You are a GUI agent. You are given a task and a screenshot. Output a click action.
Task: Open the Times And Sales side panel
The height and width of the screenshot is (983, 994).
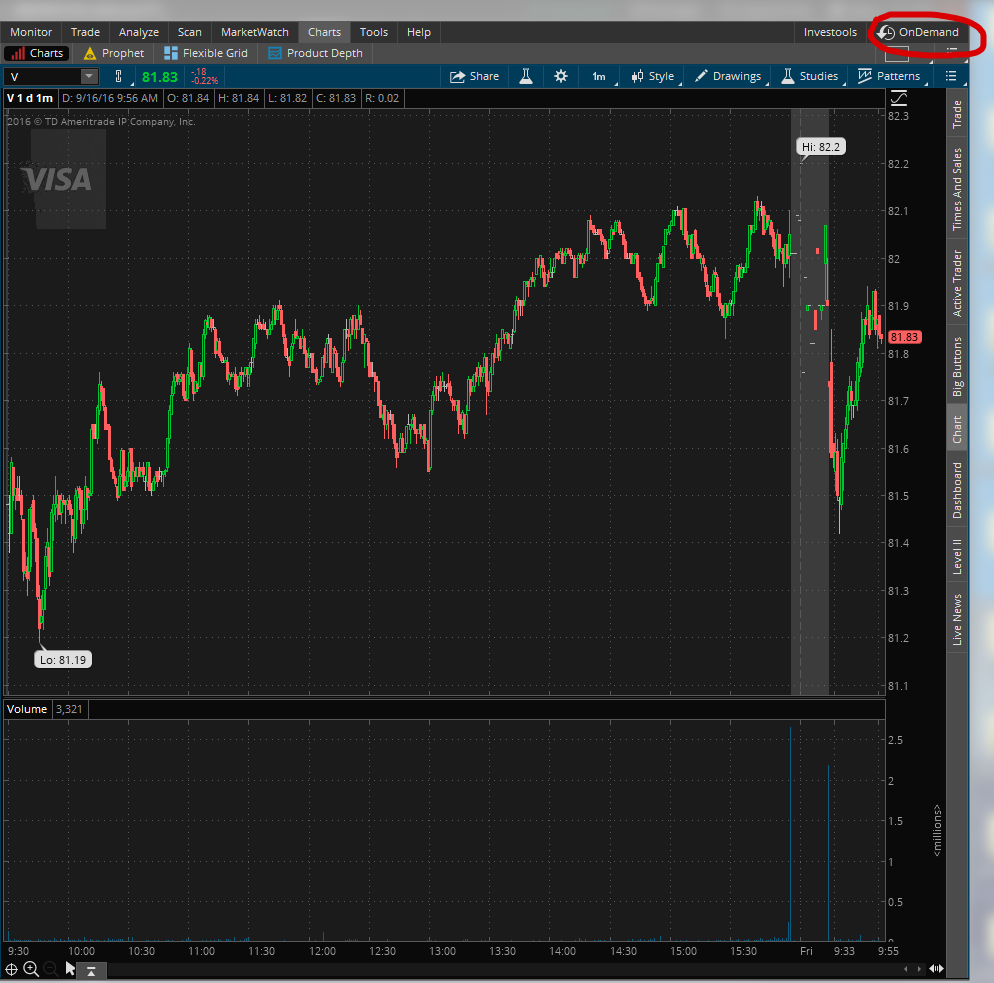pyautogui.click(x=957, y=189)
